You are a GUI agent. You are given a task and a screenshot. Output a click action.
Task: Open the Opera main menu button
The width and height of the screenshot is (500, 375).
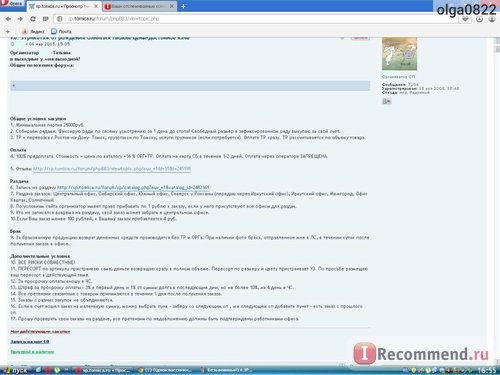click(12, 4)
